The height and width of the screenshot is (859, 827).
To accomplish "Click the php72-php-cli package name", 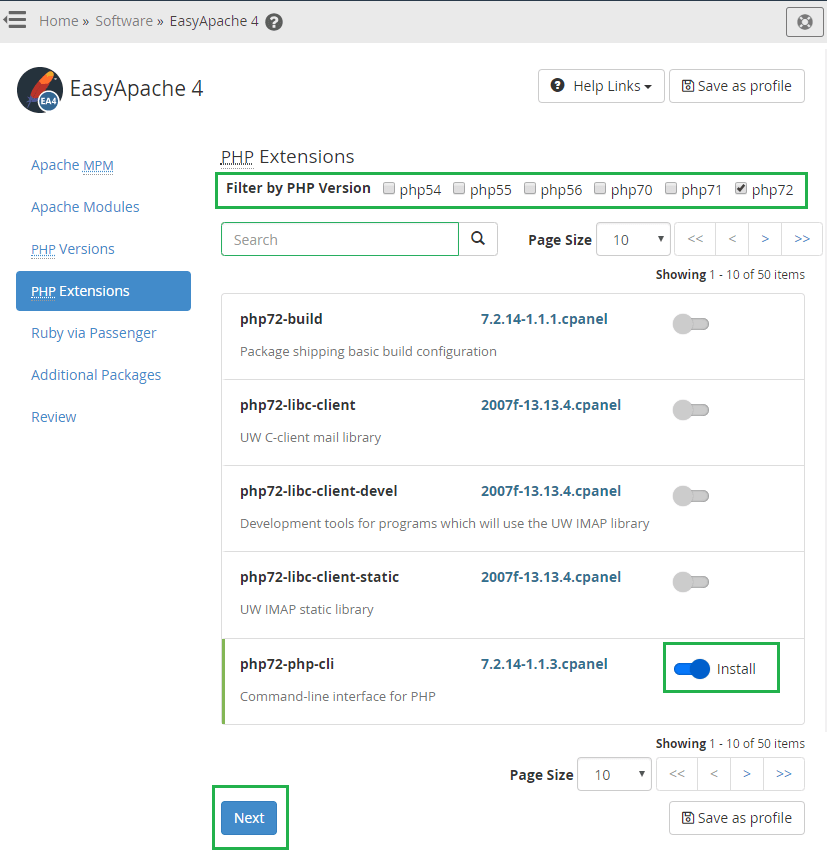I will [x=287, y=664].
